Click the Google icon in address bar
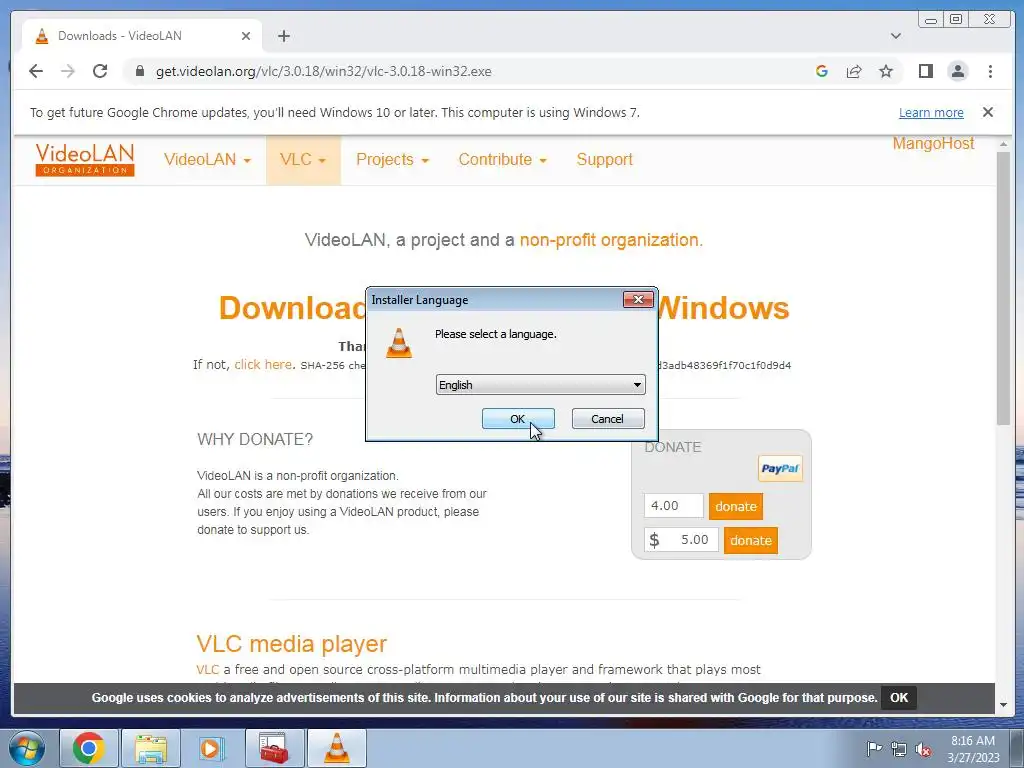The height and width of the screenshot is (768, 1024). [x=822, y=71]
